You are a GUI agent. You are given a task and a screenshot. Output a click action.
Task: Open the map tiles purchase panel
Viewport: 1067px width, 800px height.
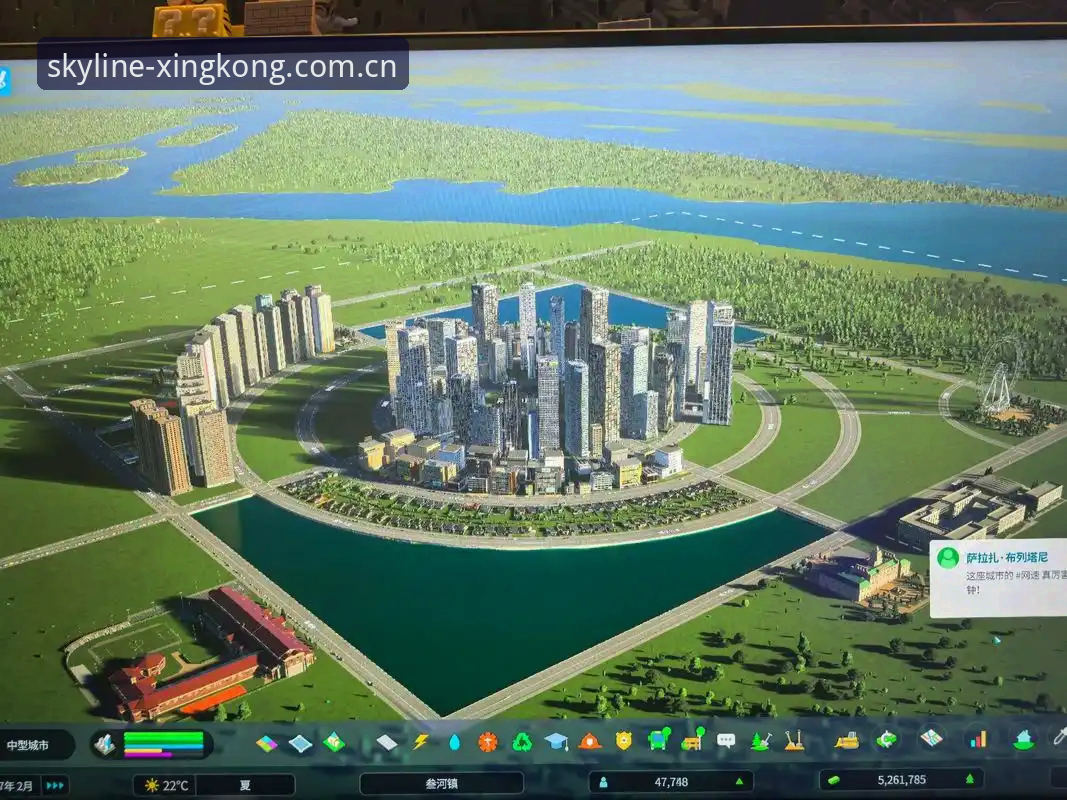tap(932, 738)
